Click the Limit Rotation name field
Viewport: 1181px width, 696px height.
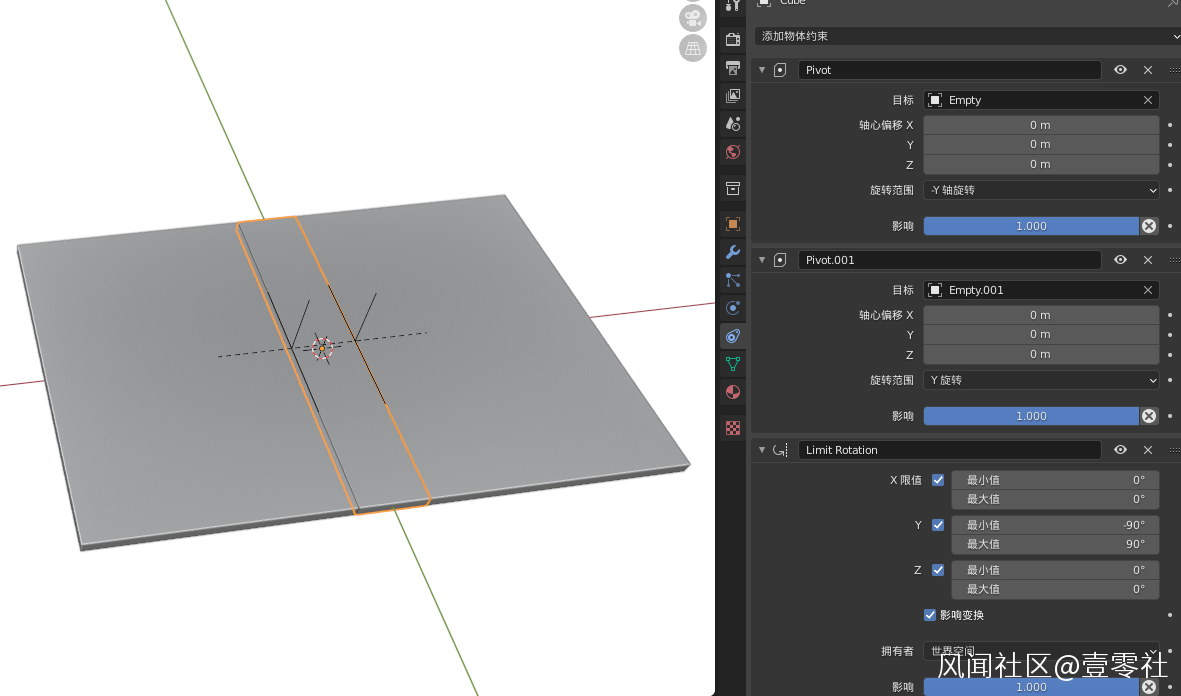(948, 450)
